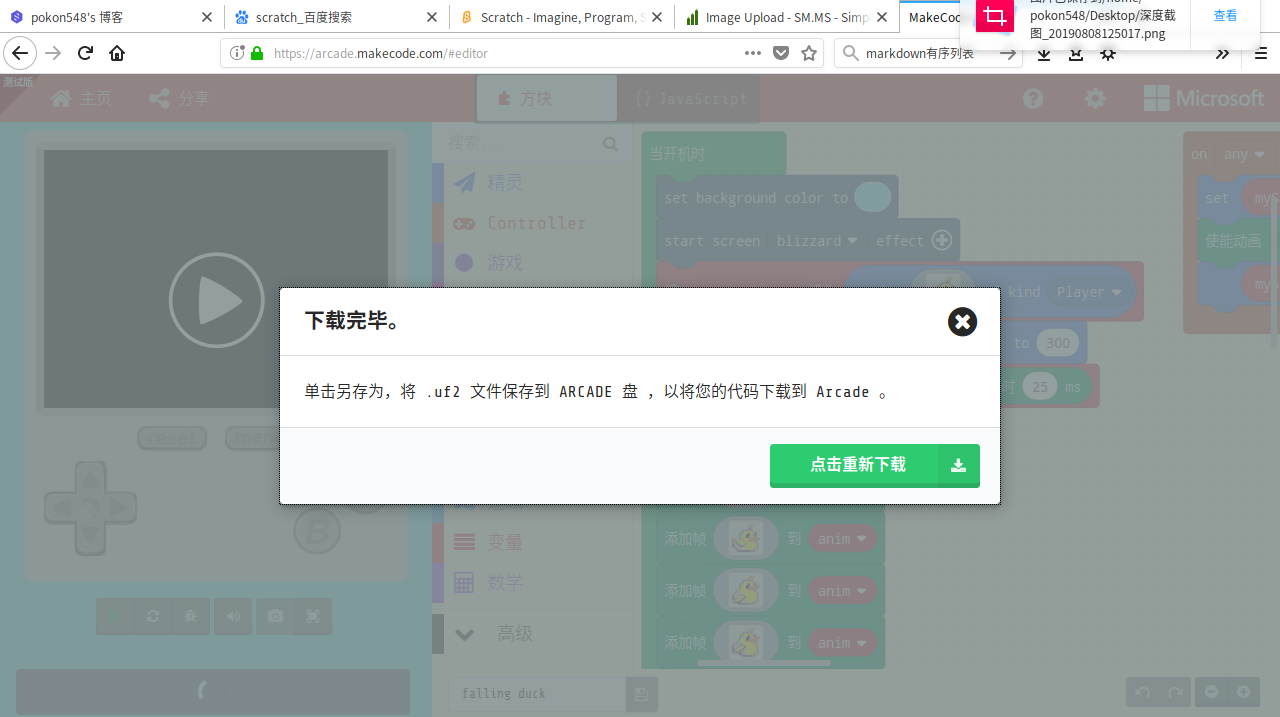This screenshot has height=717, width=1280.
Task: Open the Firefox hamburger menu
Action: (1260, 54)
